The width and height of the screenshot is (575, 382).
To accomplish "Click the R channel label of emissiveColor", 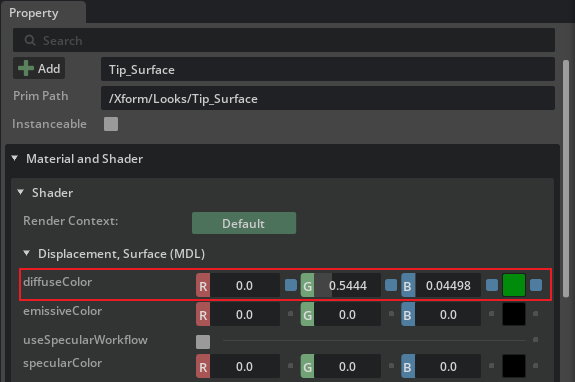I will click(203, 315).
